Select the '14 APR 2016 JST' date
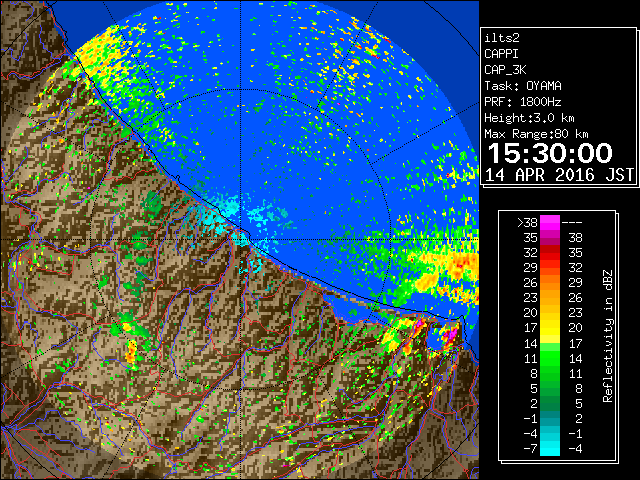Viewport: 640px width, 480px height. tap(559, 175)
